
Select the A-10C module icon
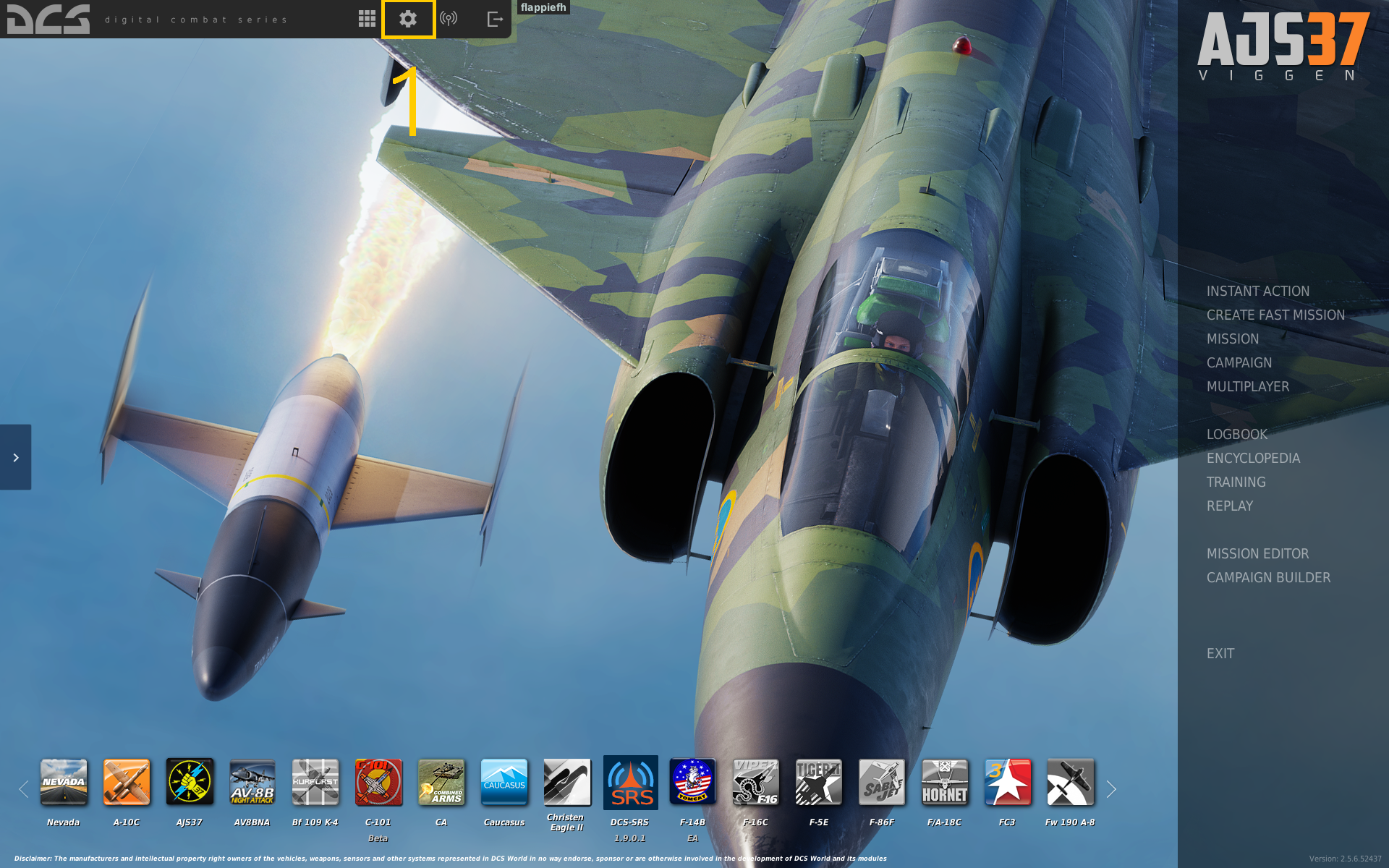(x=127, y=782)
